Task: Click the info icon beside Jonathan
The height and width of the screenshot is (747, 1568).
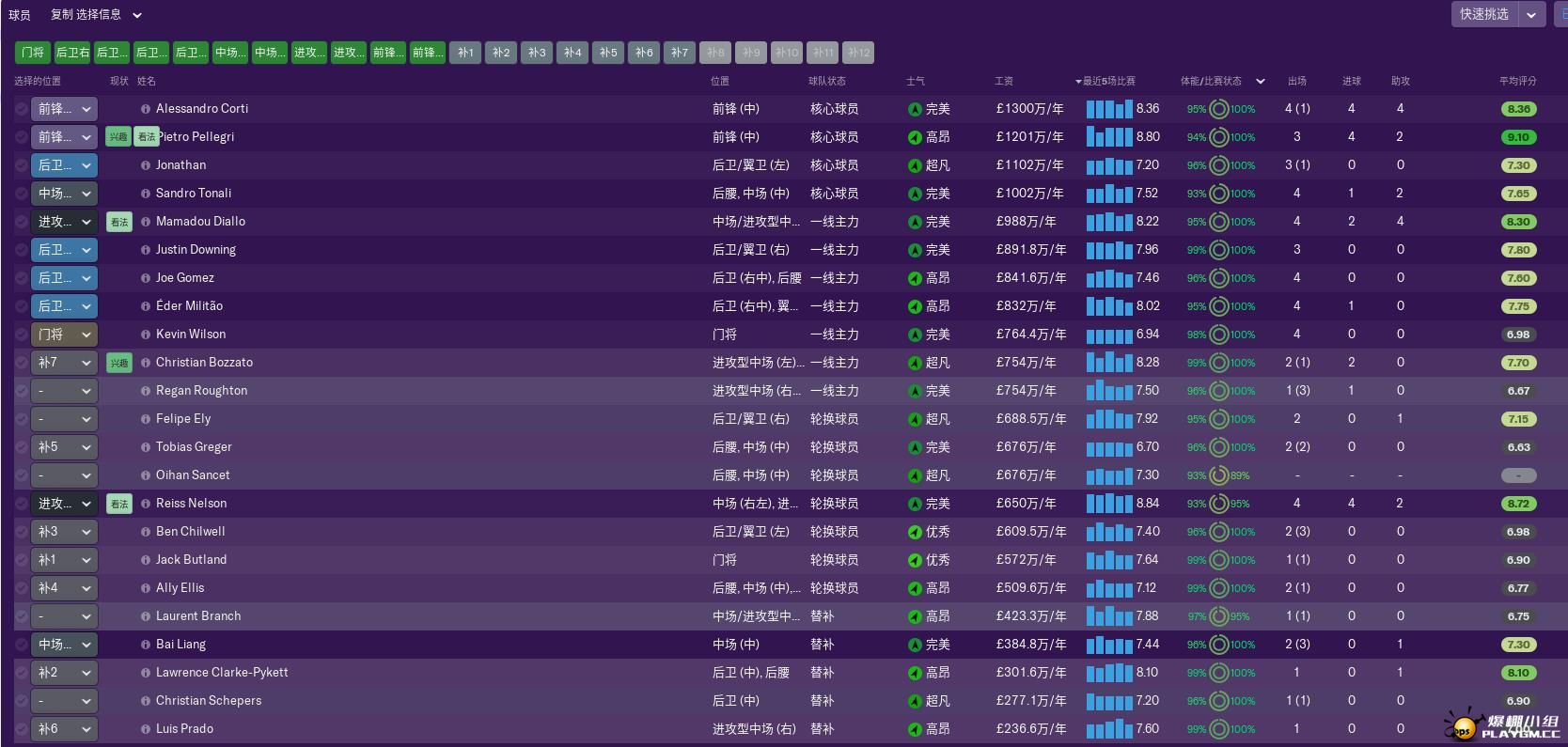Action: 146,165
